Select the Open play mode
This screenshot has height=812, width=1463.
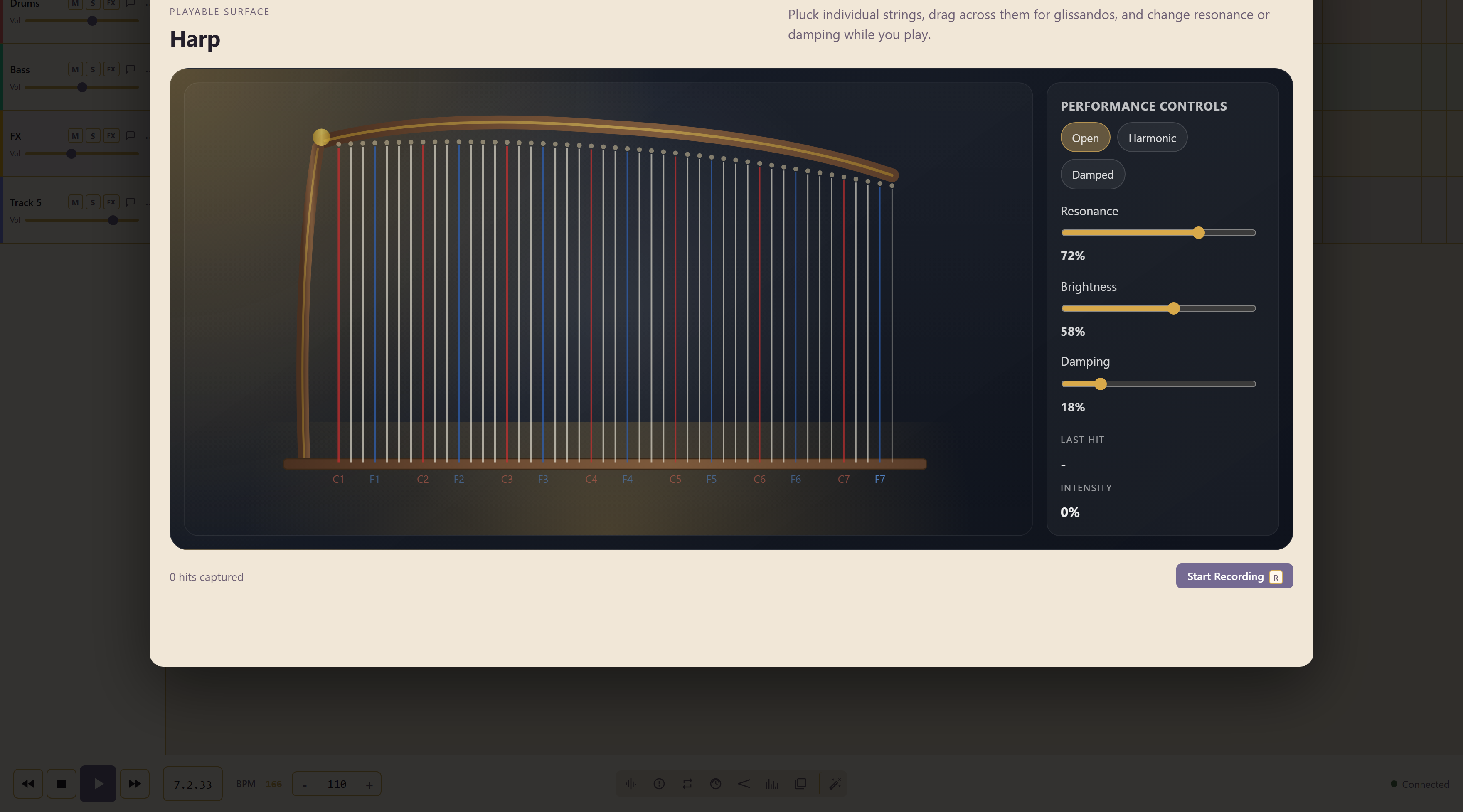(x=1085, y=138)
